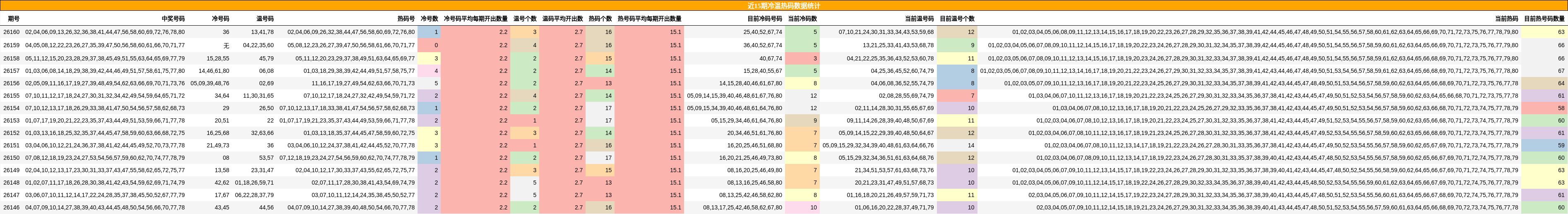Click the 目前温号个数 column header
Image resolution: width=1568 pixels, height=214 pixels.
(957, 19)
